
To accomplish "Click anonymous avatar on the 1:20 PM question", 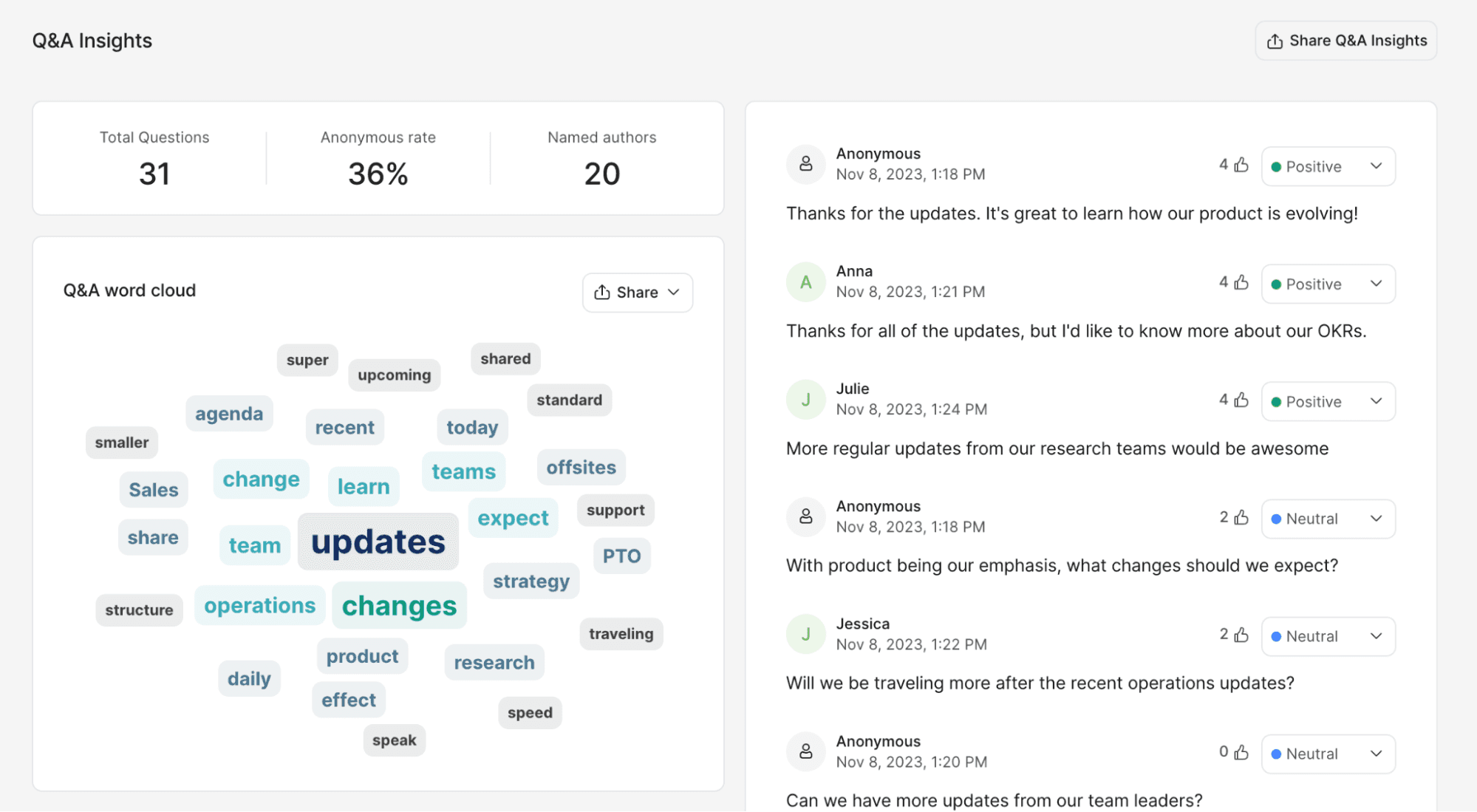I will tap(805, 751).
